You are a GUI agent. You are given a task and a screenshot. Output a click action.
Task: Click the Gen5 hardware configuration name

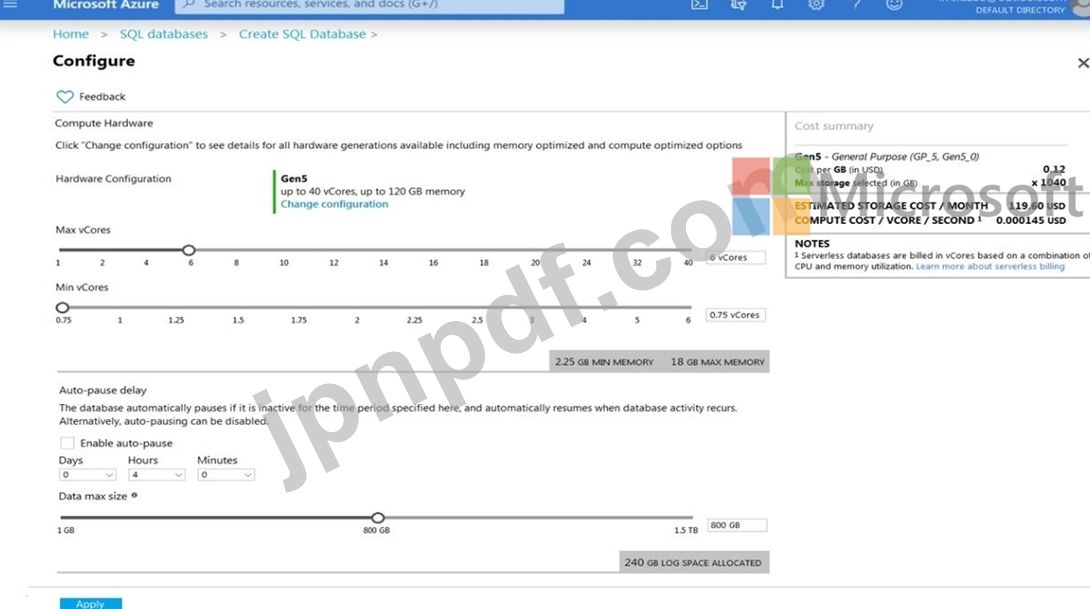pos(294,179)
